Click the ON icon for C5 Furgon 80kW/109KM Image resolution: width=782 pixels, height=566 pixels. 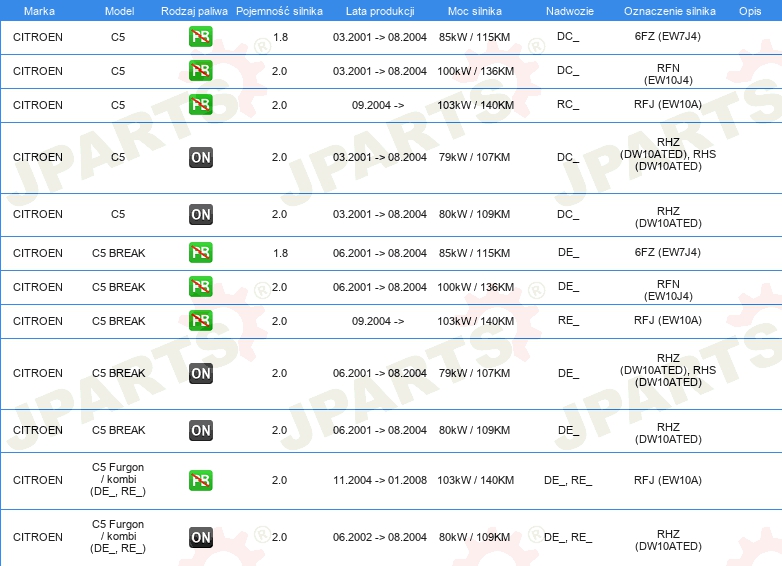pyautogui.click(x=200, y=538)
